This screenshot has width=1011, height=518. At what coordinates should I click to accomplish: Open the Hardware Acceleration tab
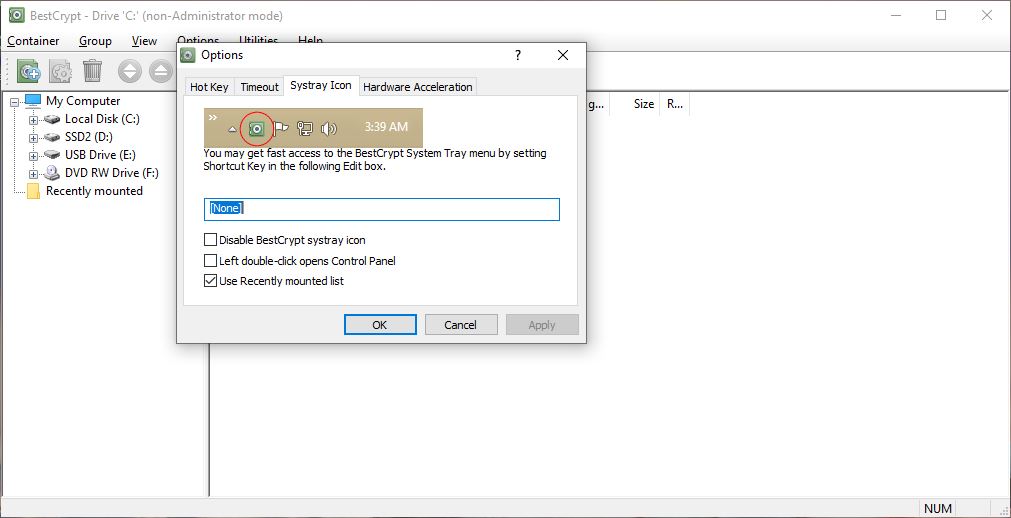(x=417, y=87)
